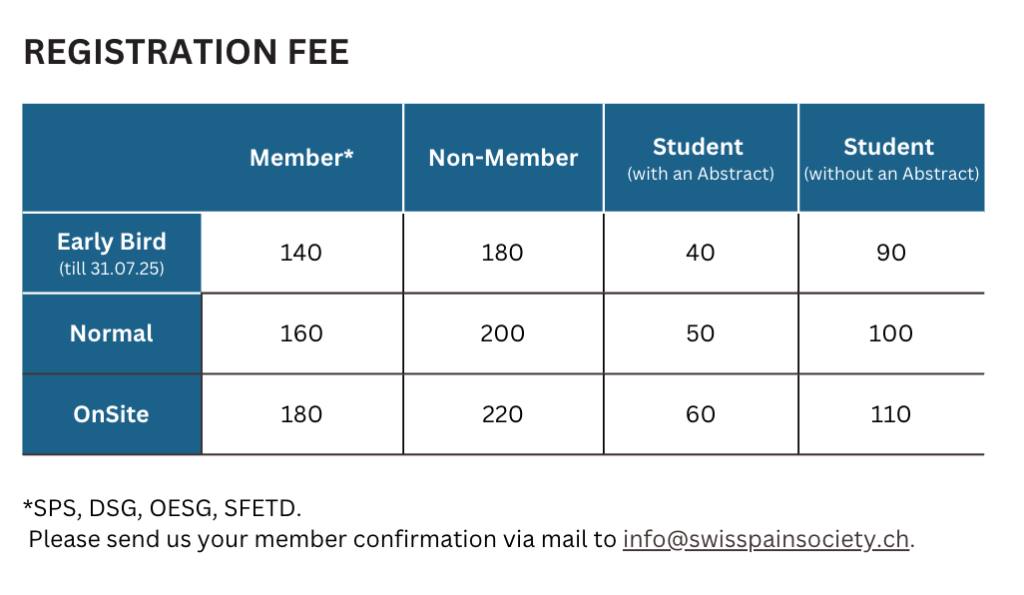Select the Normal Student fee 50
The width and height of the screenshot is (1024, 595).
pos(700,333)
